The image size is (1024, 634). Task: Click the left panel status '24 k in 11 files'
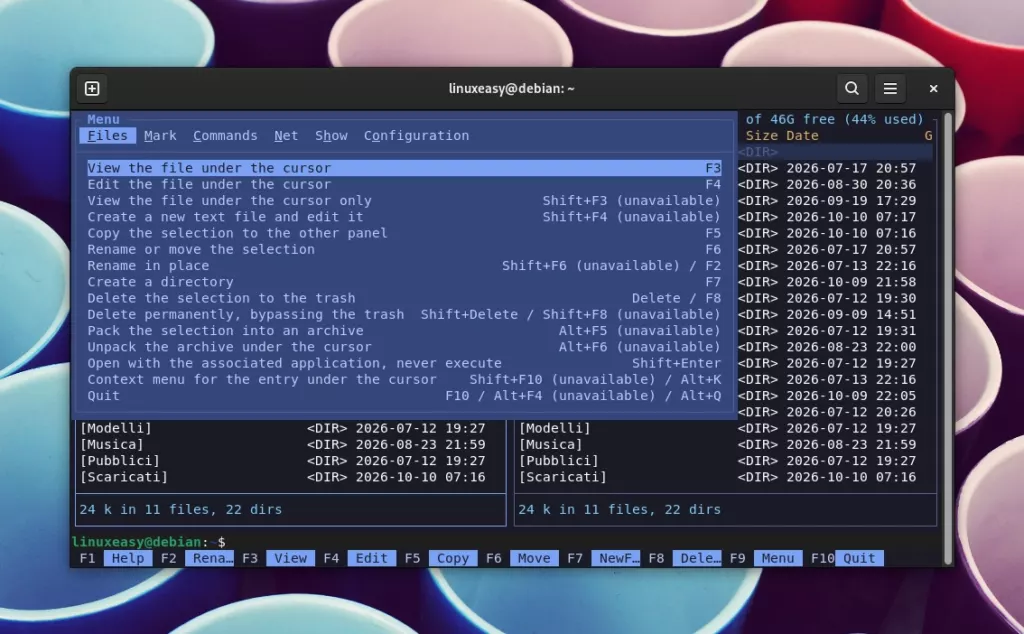180,509
